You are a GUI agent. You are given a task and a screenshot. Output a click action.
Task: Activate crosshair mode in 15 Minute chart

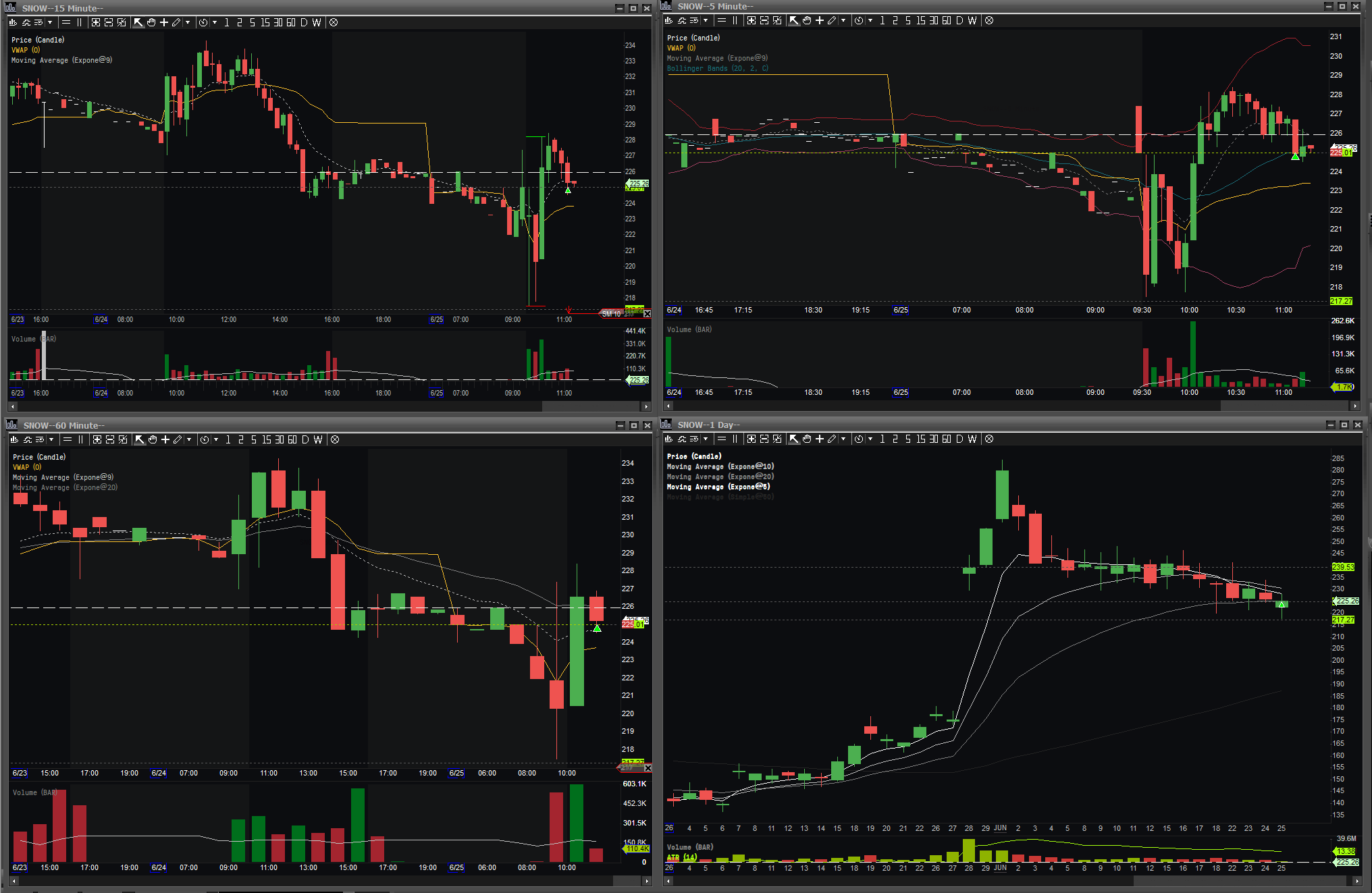(x=164, y=22)
